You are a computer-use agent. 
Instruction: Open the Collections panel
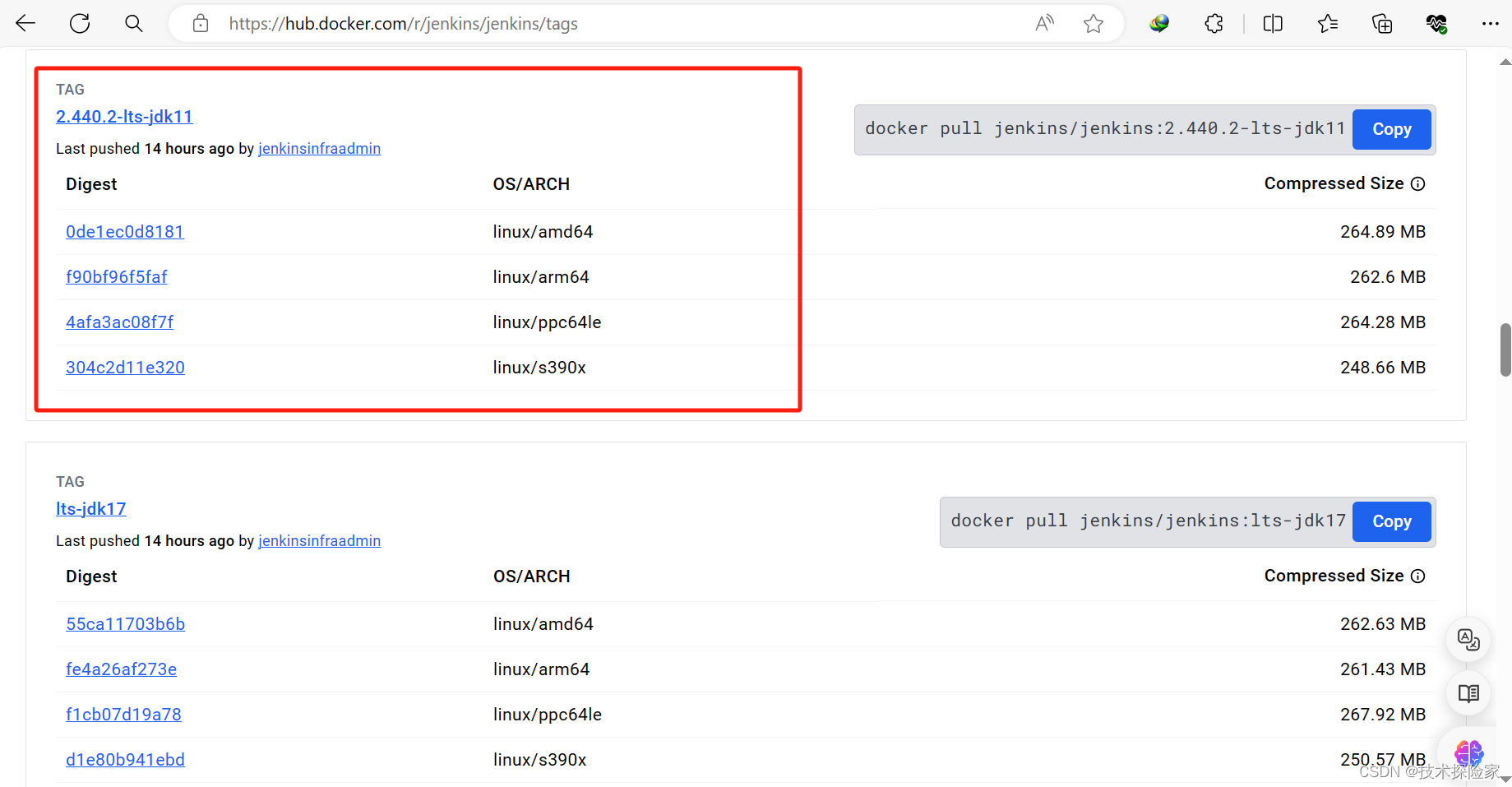click(1382, 24)
